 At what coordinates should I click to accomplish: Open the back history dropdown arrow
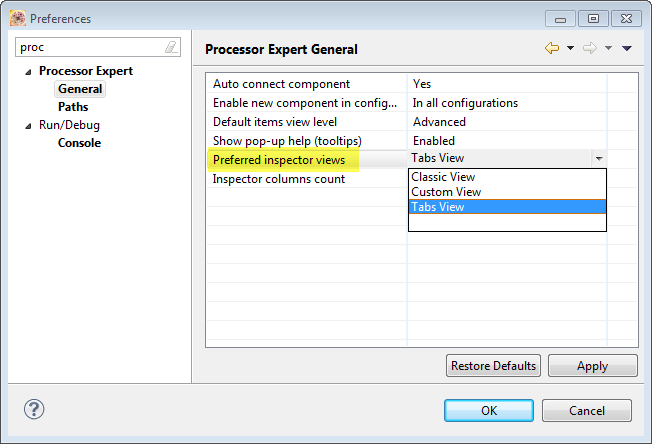[570, 48]
